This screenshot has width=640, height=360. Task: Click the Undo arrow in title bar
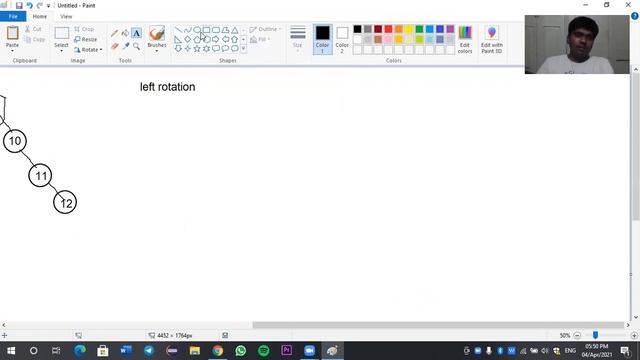pyautogui.click(x=29, y=5)
